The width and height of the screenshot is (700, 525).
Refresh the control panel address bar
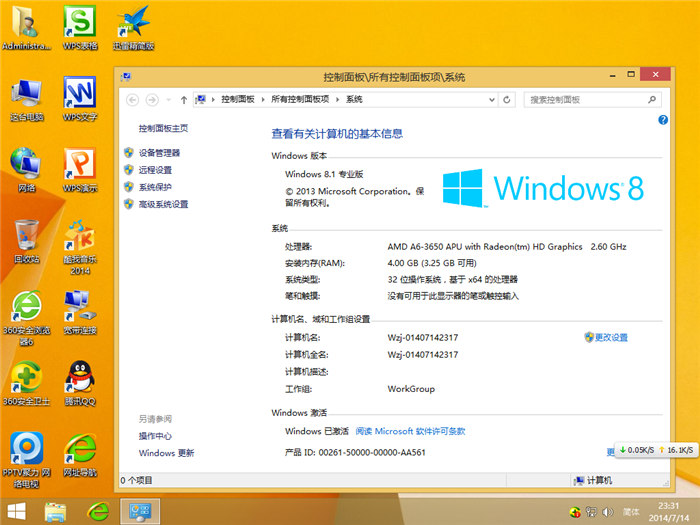pyautogui.click(x=507, y=100)
